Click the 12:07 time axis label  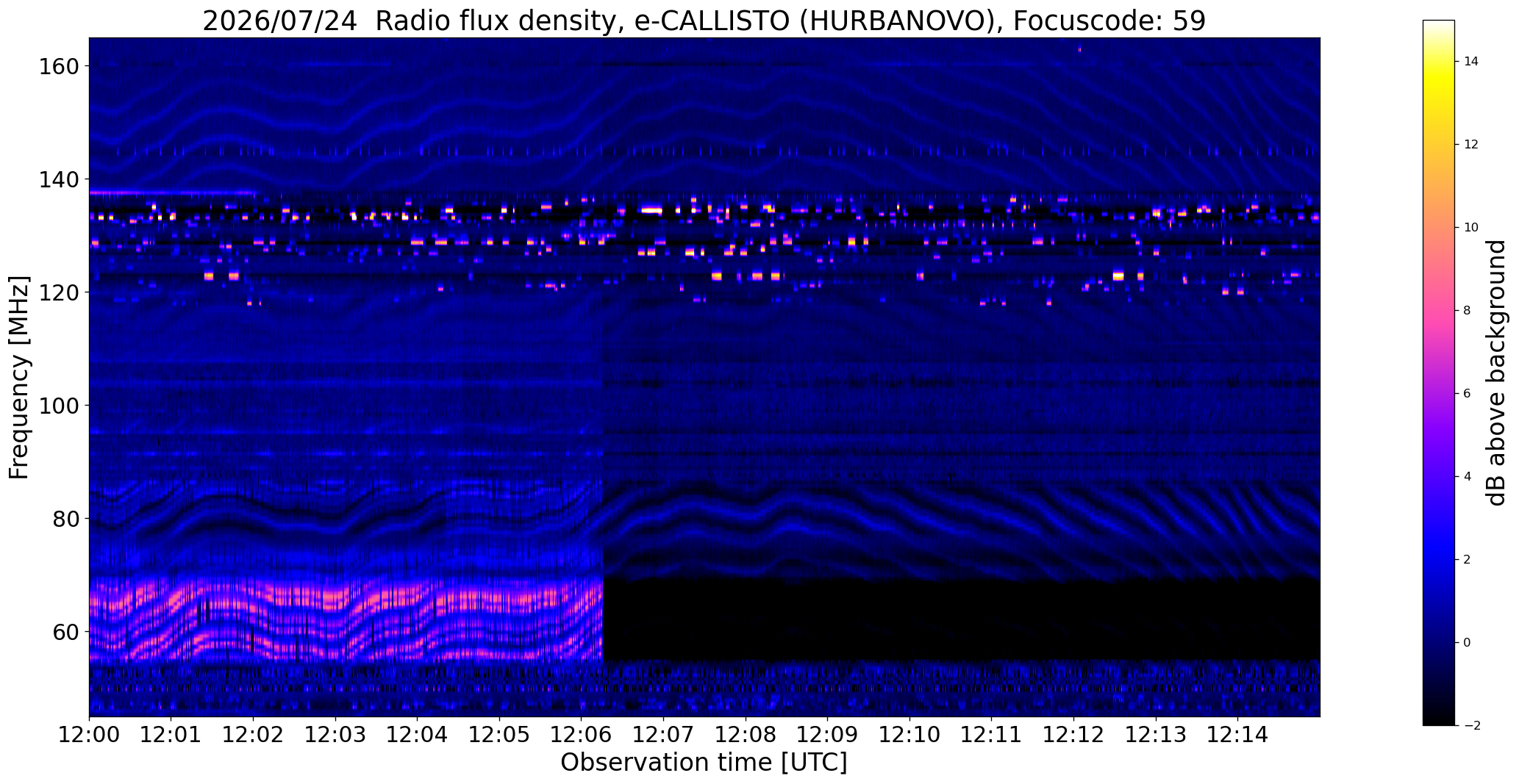point(663,733)
